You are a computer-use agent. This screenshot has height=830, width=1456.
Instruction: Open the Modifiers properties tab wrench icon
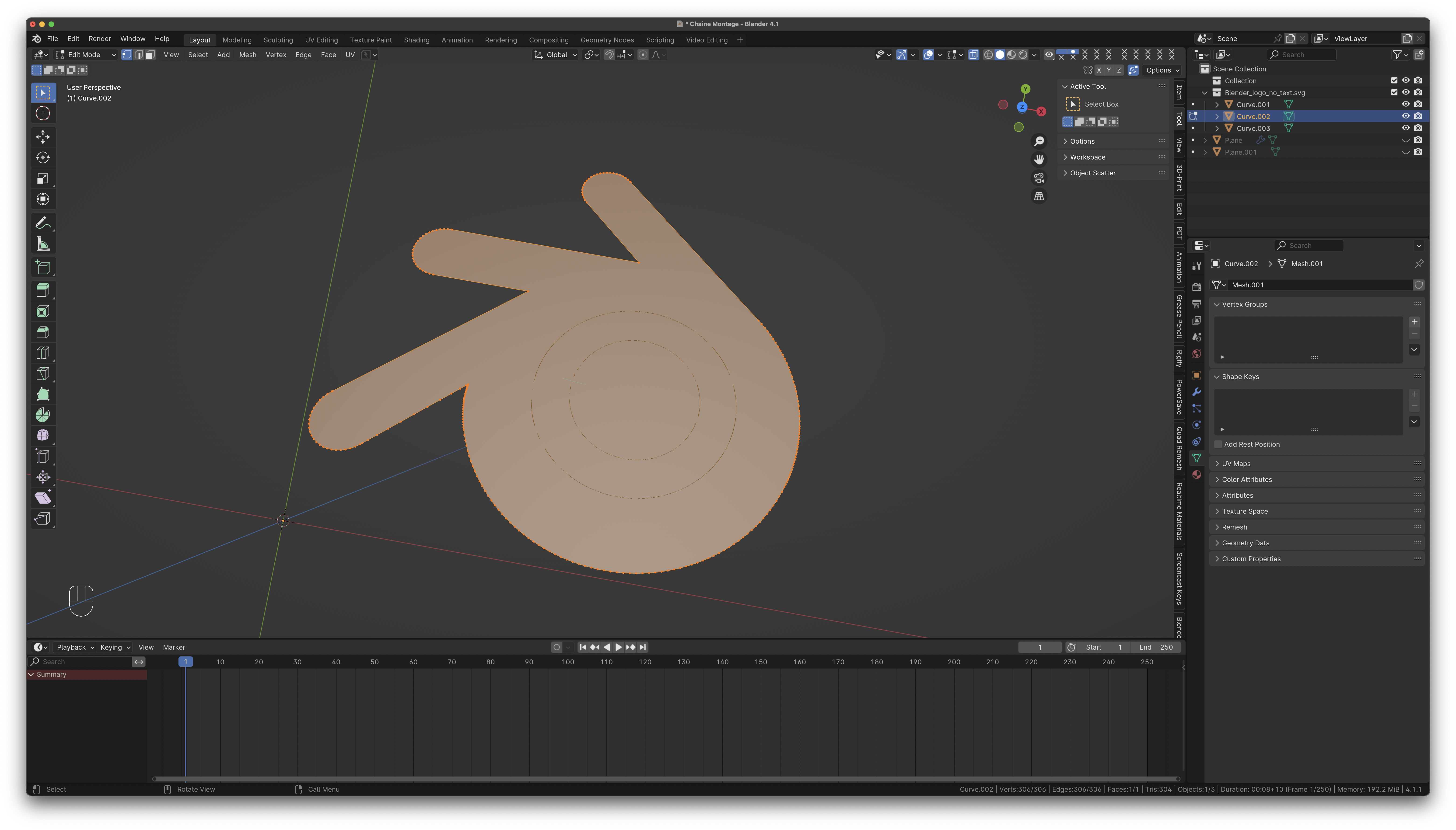pyautogui.click(x=1197, y=392)
